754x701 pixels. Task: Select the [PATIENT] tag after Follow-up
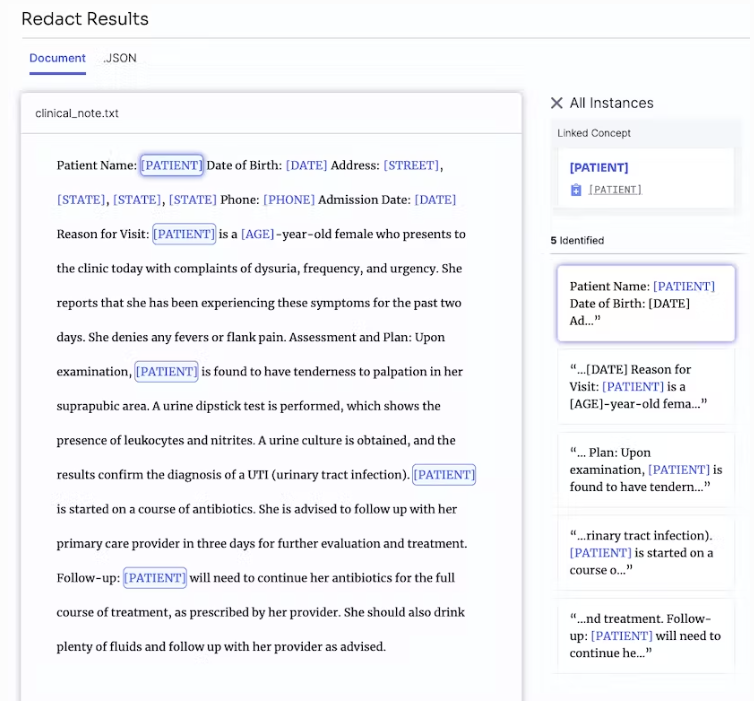pyautogui.click(x=155, y=578)
